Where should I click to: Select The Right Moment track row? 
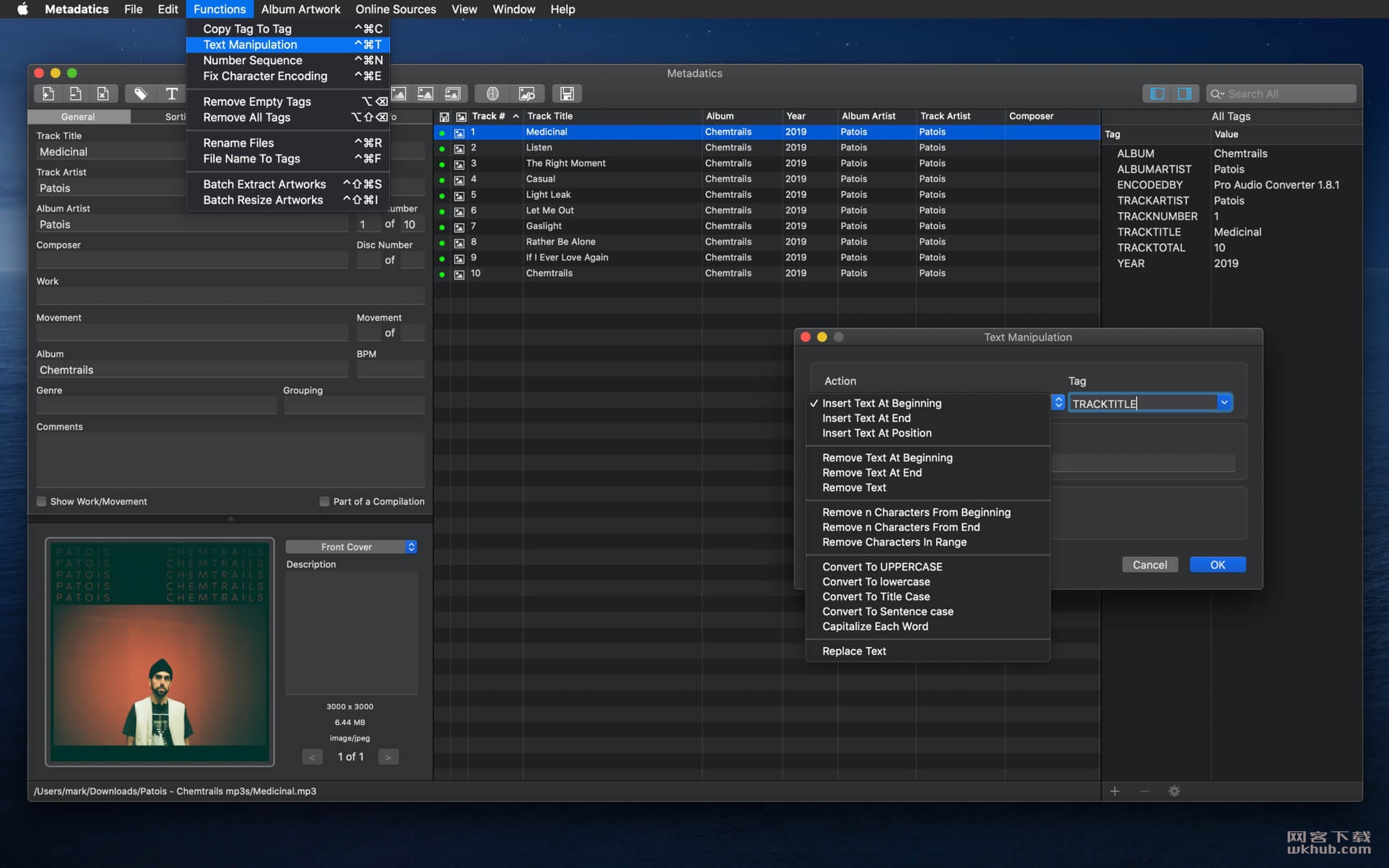[766, 163]
